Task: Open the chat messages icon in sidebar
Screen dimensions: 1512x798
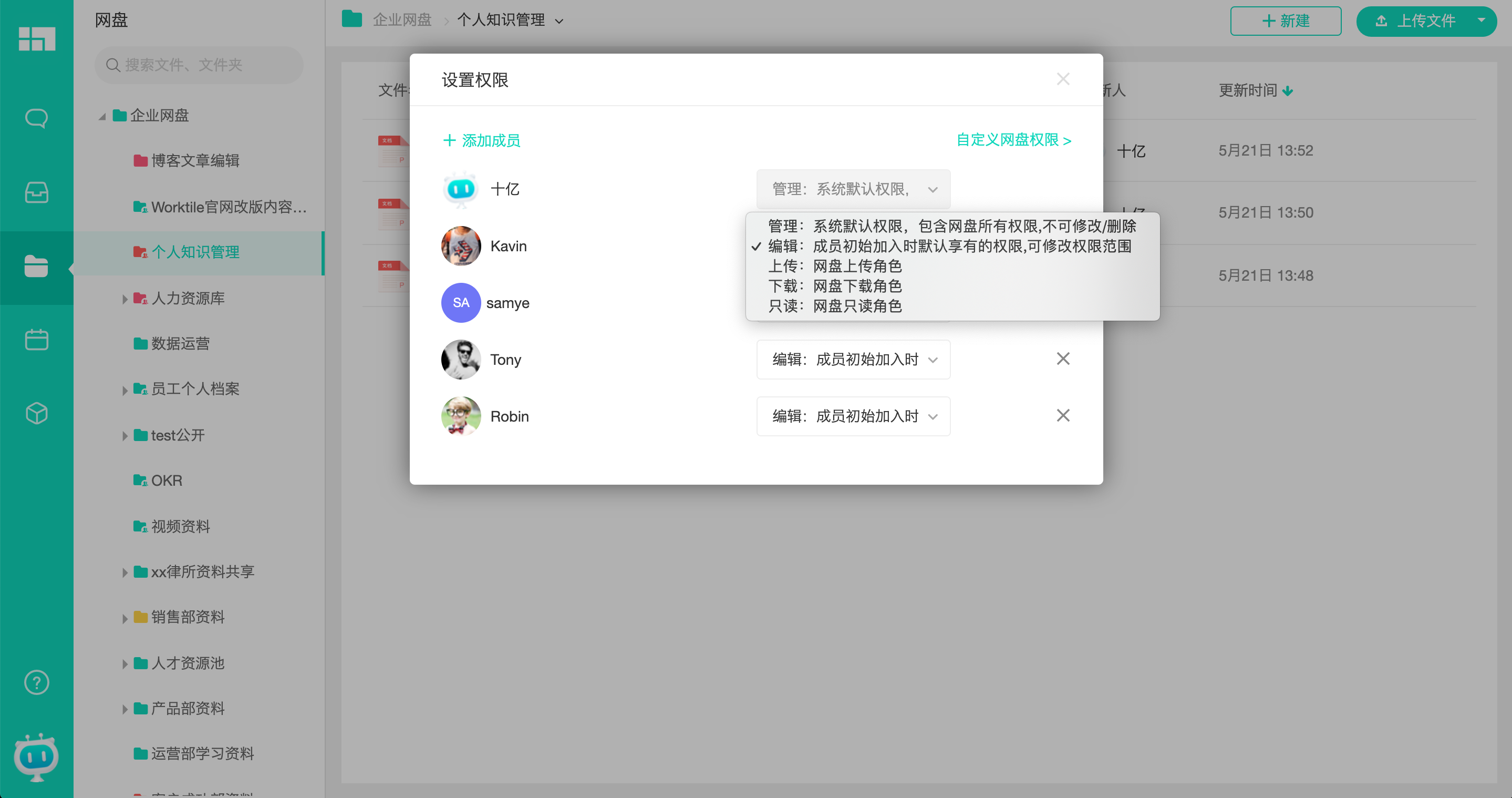Action: [36, 117]
